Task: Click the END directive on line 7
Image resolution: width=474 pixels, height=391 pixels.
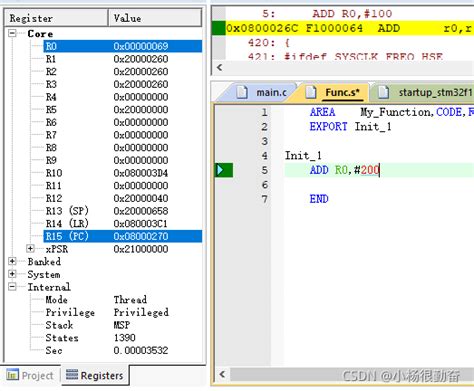Action: (x=319, y=199)
